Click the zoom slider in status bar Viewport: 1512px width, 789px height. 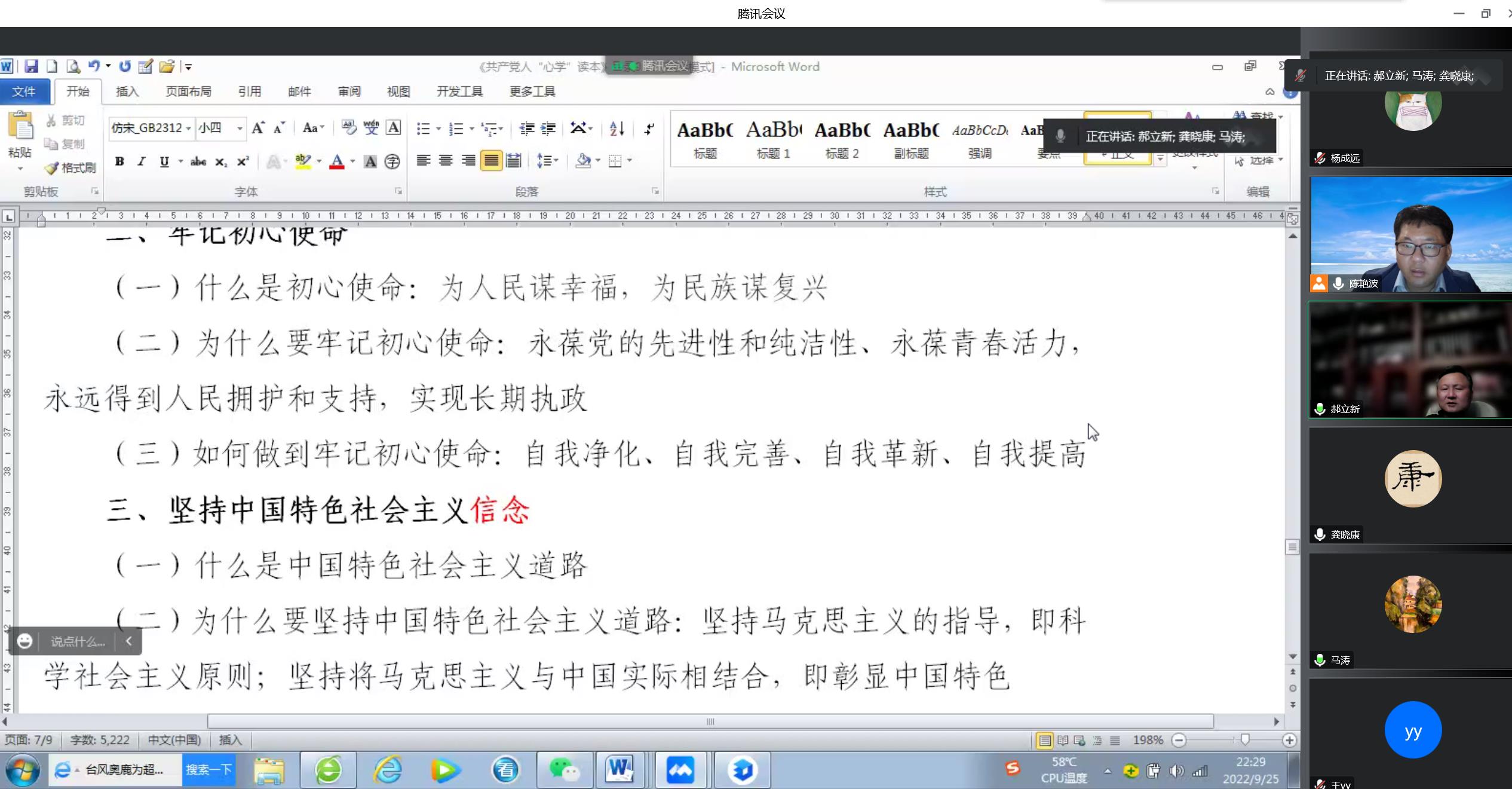click(1245, 740)
